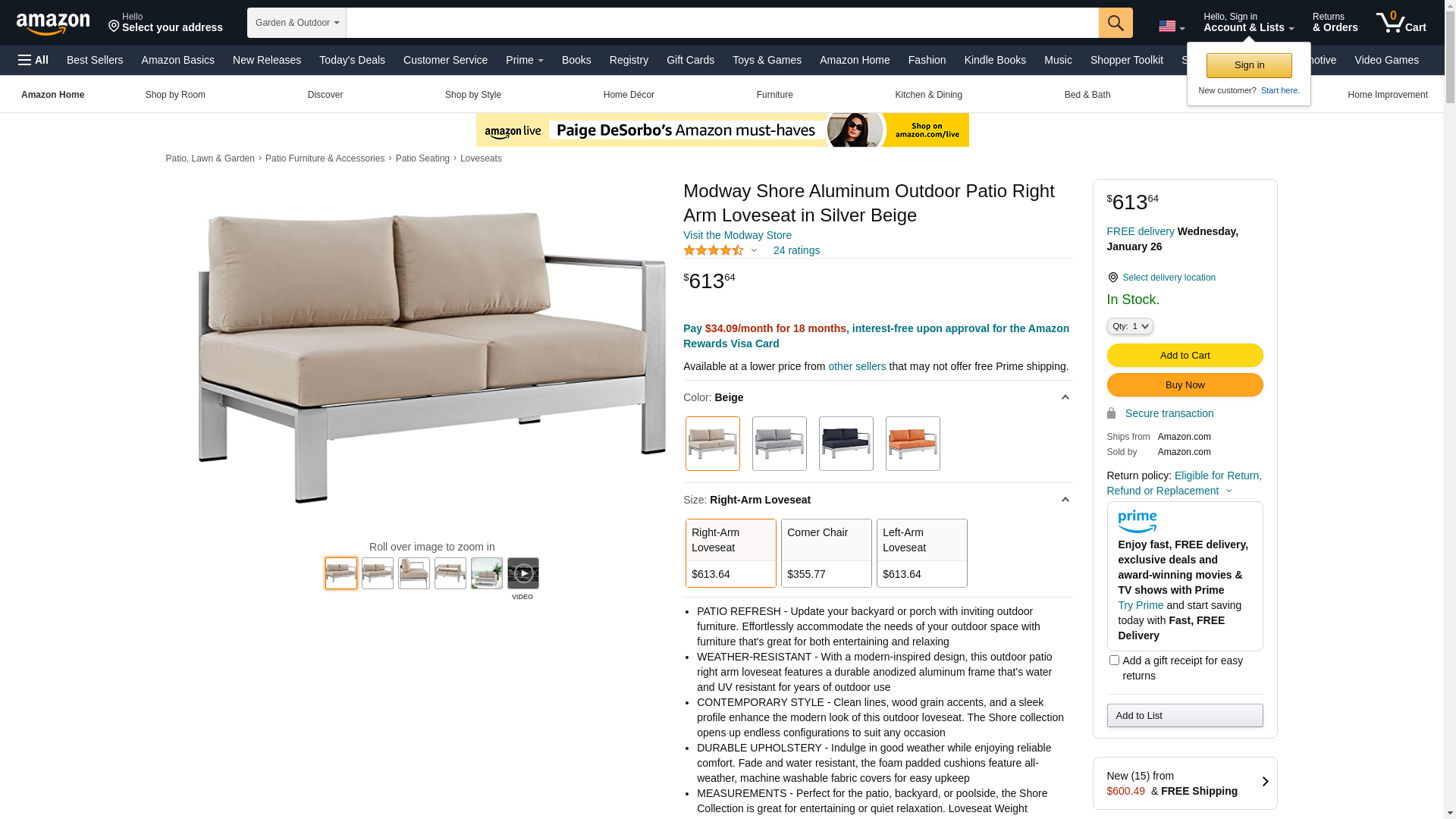Open the Furniture navigation tab
The width and height of the screenshot is (1456, 819).
click(774, 95)
